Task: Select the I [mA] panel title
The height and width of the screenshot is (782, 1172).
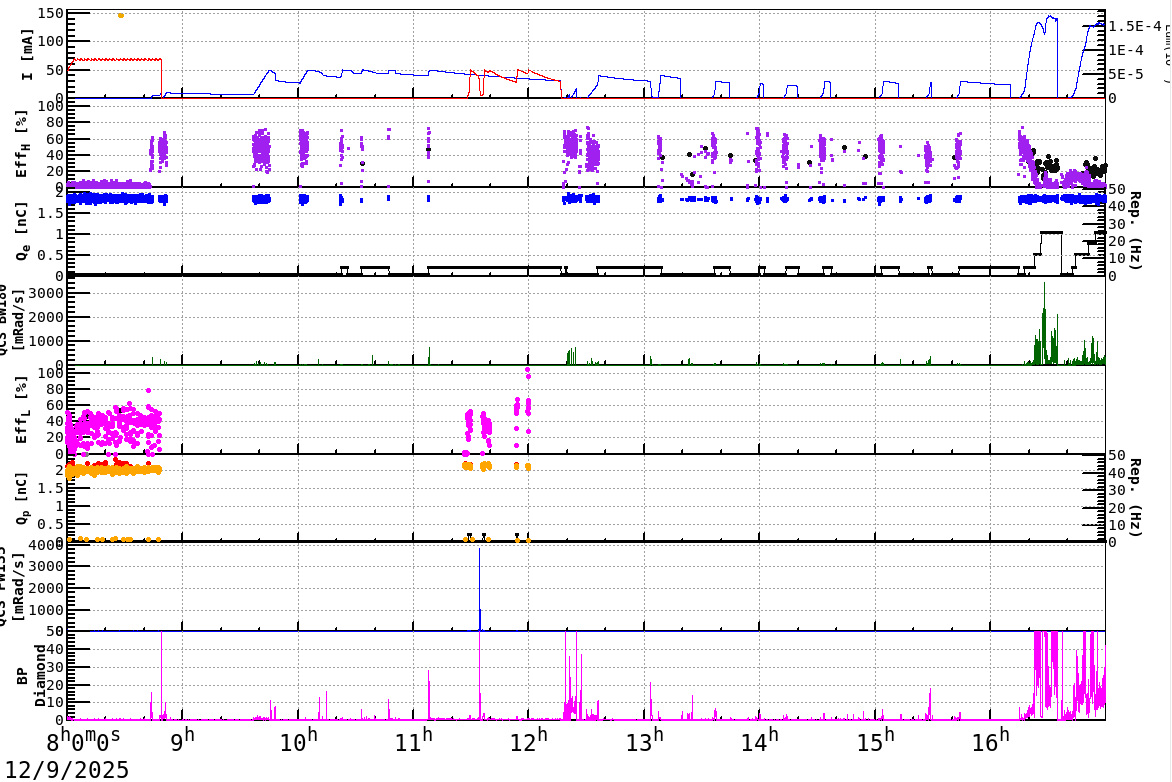Action: pos(28,55)
